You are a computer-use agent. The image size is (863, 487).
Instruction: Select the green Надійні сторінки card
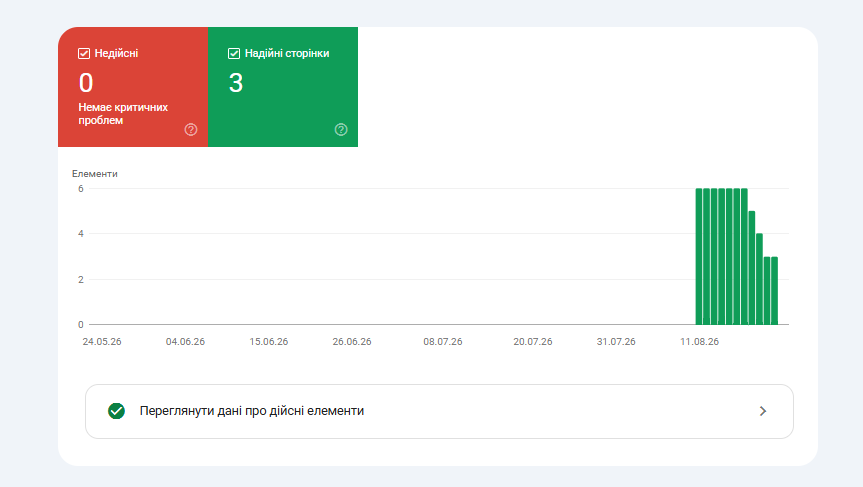[283, 87]
